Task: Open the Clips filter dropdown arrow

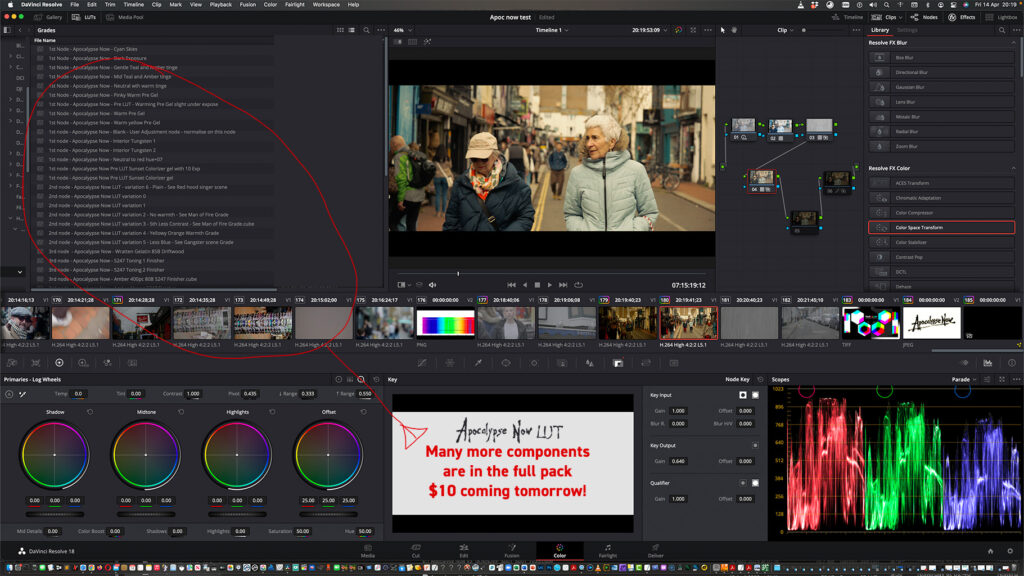Action: 901,17
